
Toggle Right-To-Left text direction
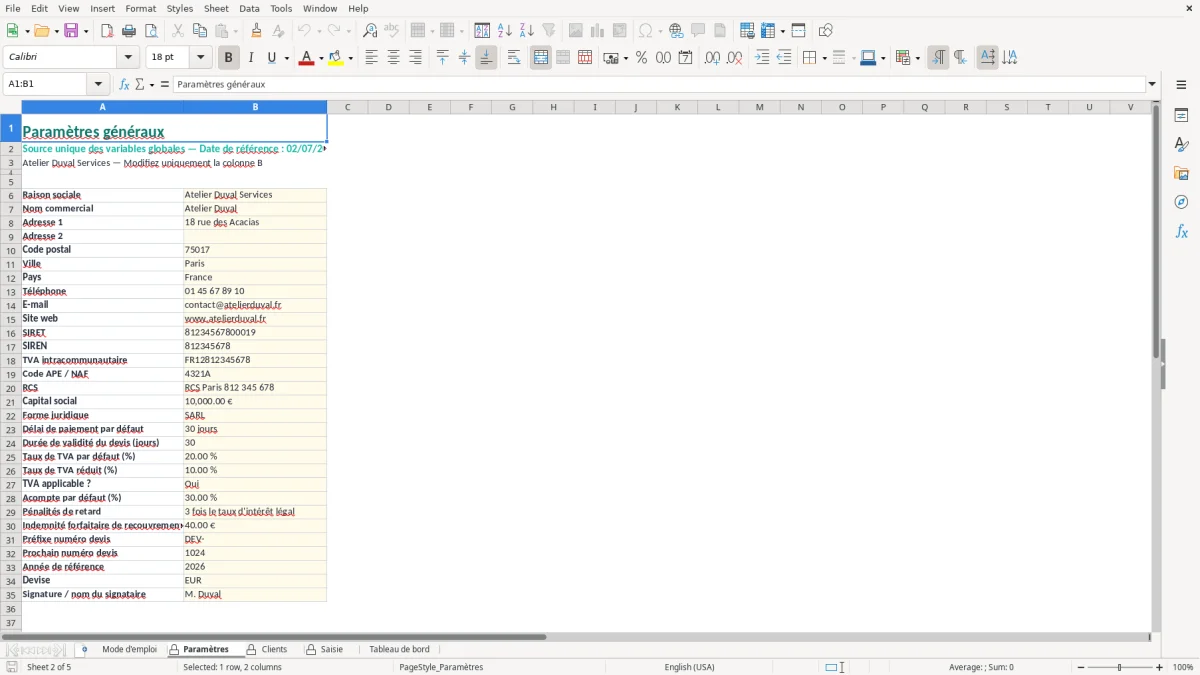click(x=960, y=58)
